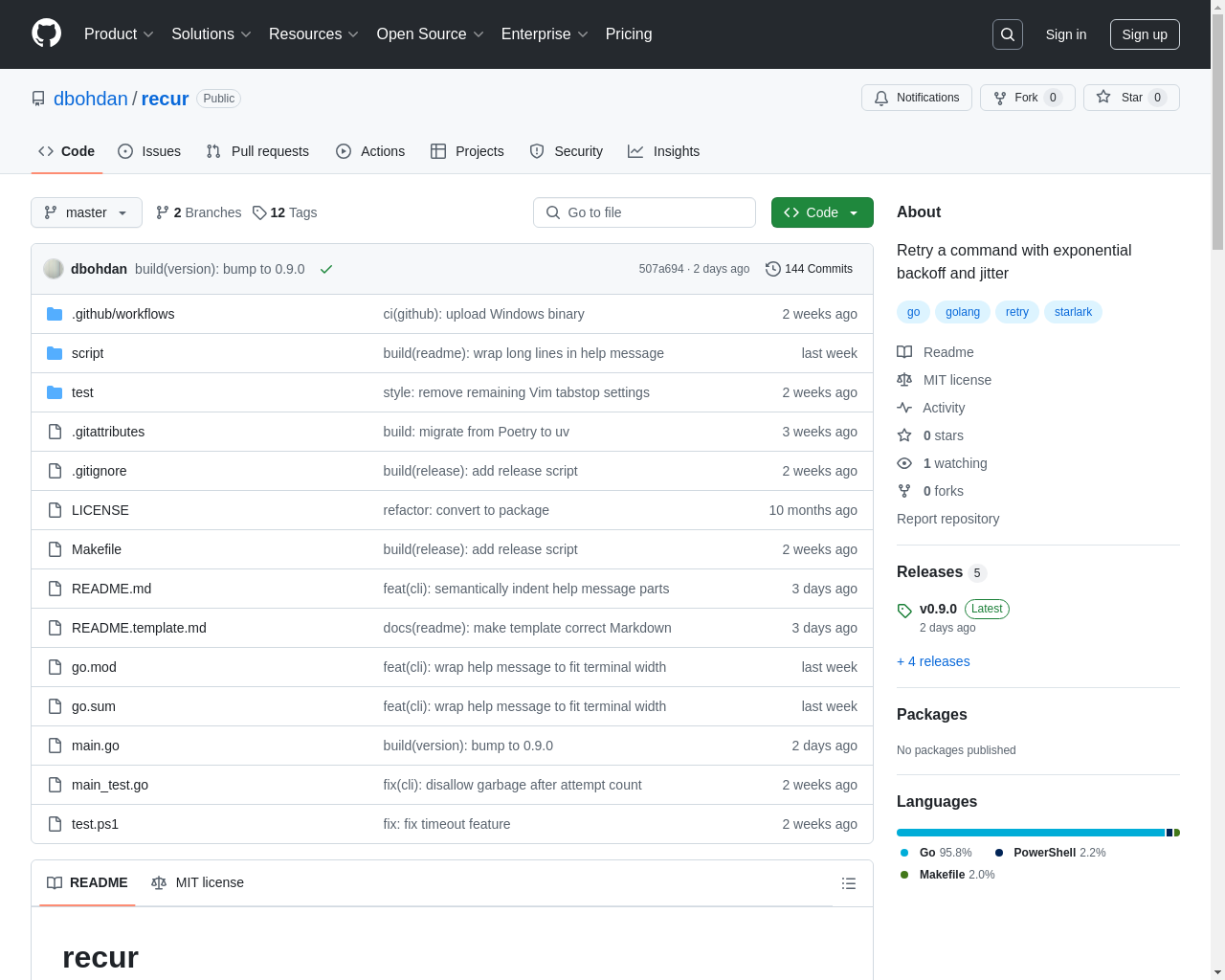Screen dimensions: 1225x980
Task: Open the .gitattributes file
Action: 108,432
